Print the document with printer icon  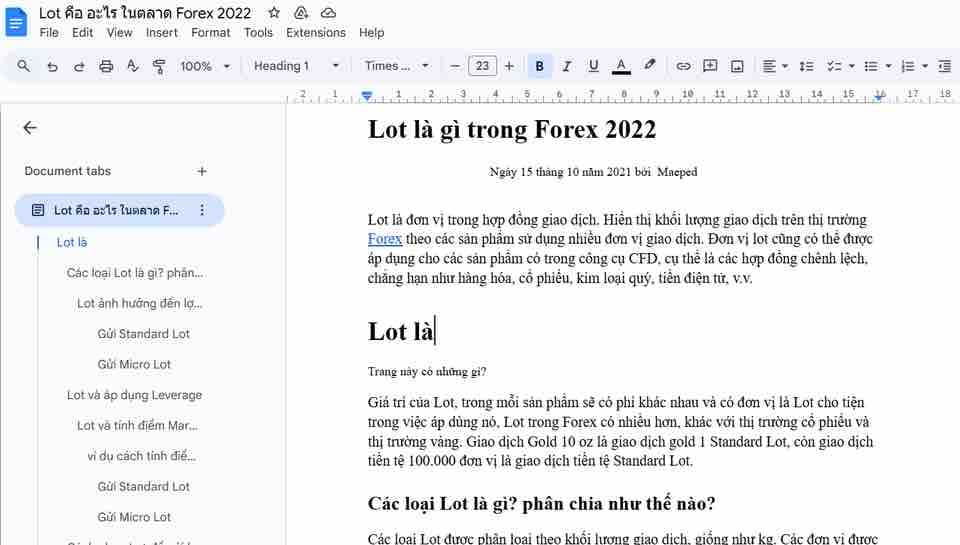pyautogui.click(x=106, y=66)
